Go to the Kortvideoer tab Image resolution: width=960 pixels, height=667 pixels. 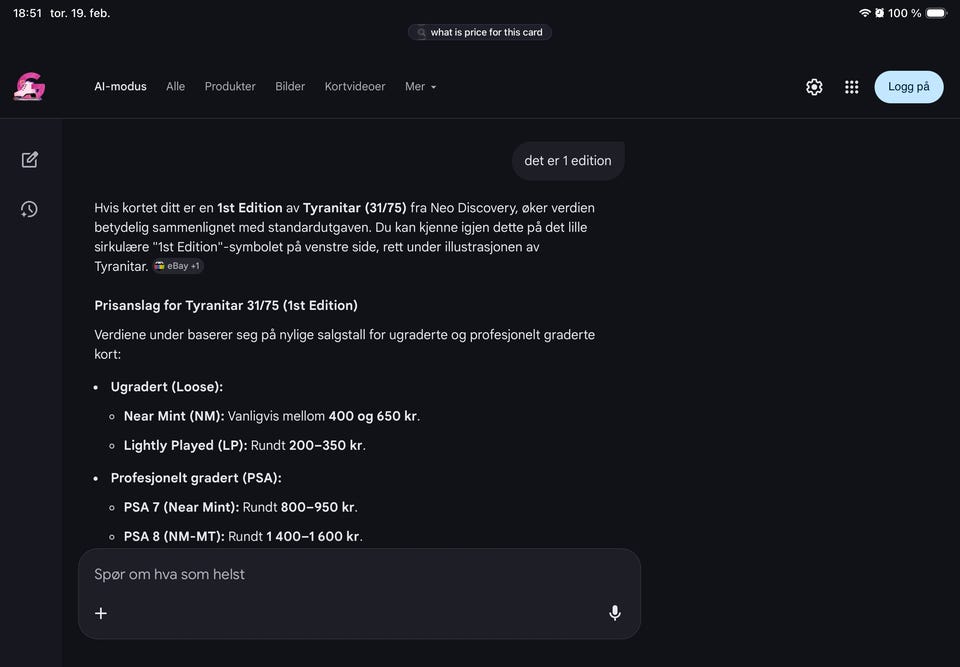point(355,87)
